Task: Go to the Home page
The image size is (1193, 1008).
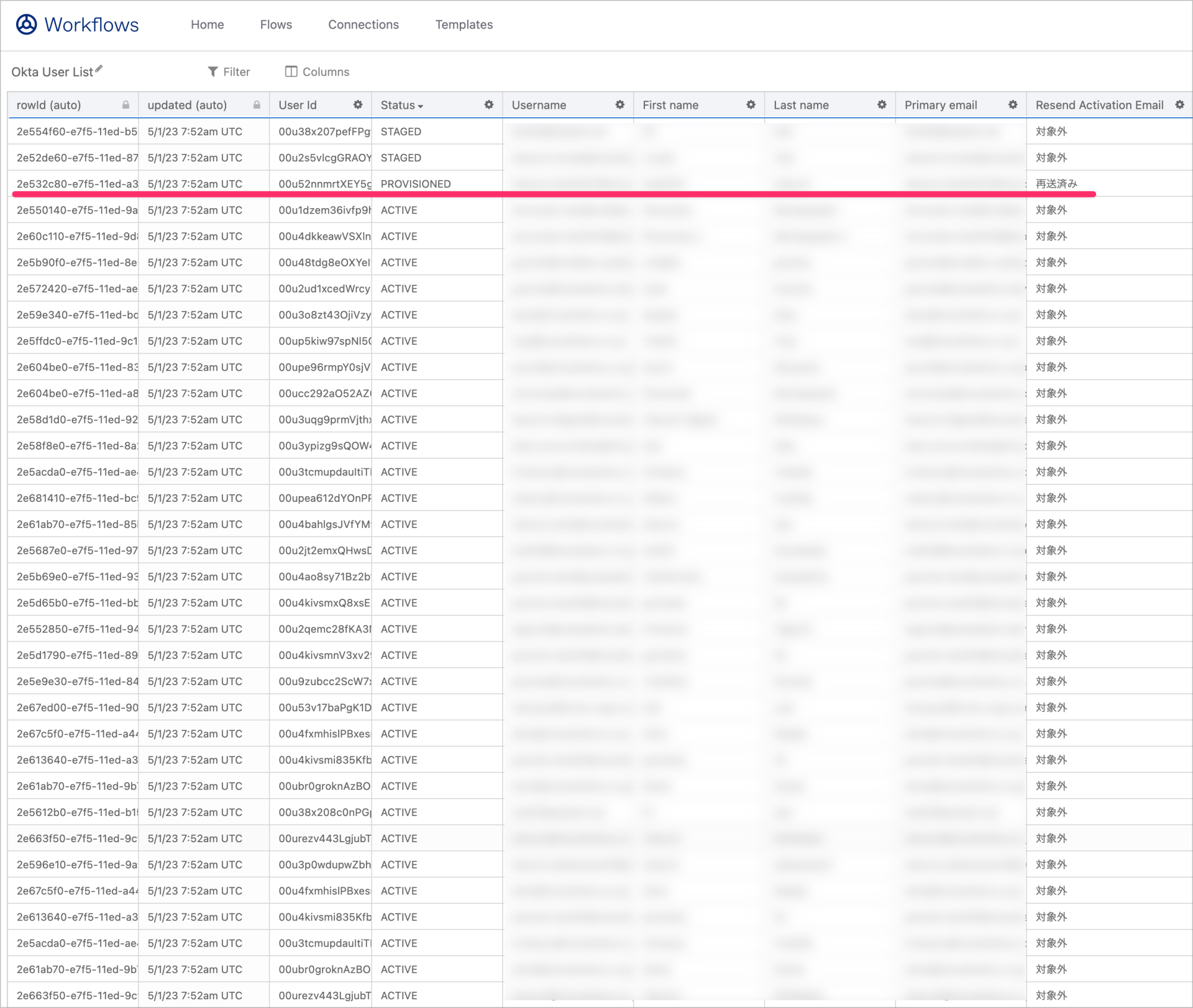Action: tap(207, 25)
